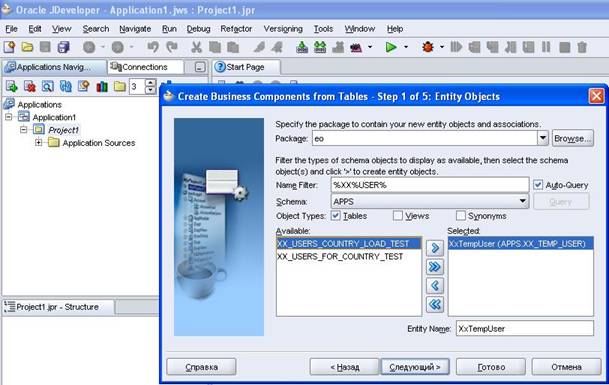Click the Back navigation round icon
The image size is (609, 385).
click(89, 47)
